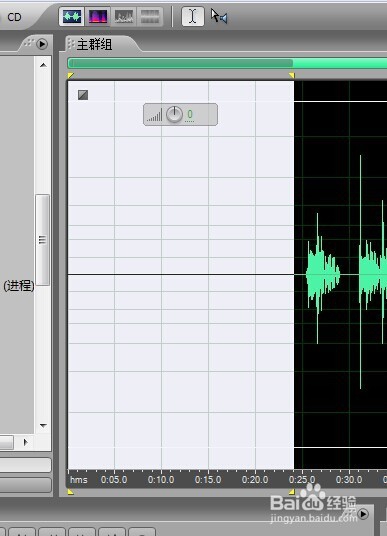Open the CD view tab
Viewport: 387px width, 536px height.
pyautogui.click(x=14, y=17)
